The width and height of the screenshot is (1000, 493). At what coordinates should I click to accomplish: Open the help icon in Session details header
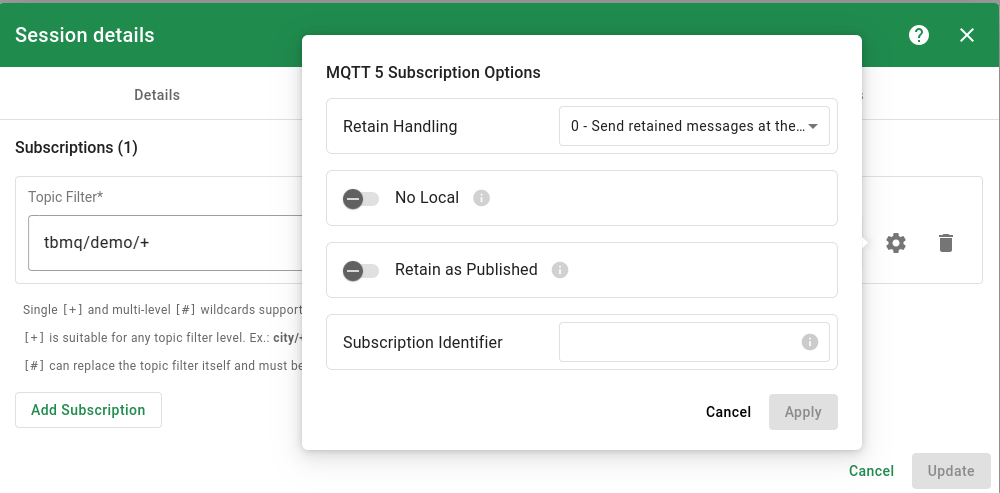tap(919, 35)
